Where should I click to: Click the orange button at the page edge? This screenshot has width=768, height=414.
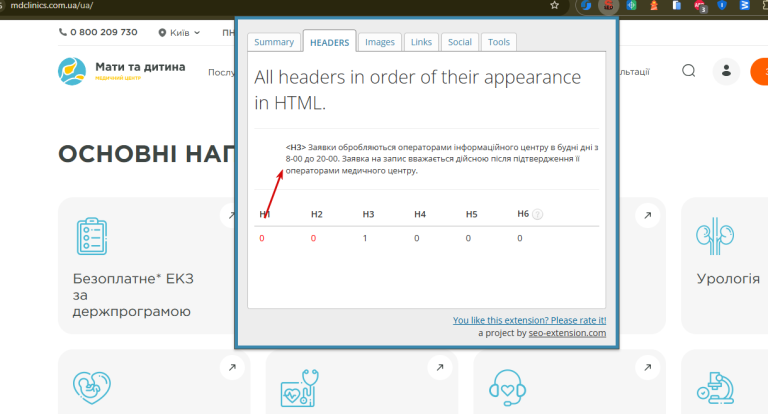tap(760, 72)
